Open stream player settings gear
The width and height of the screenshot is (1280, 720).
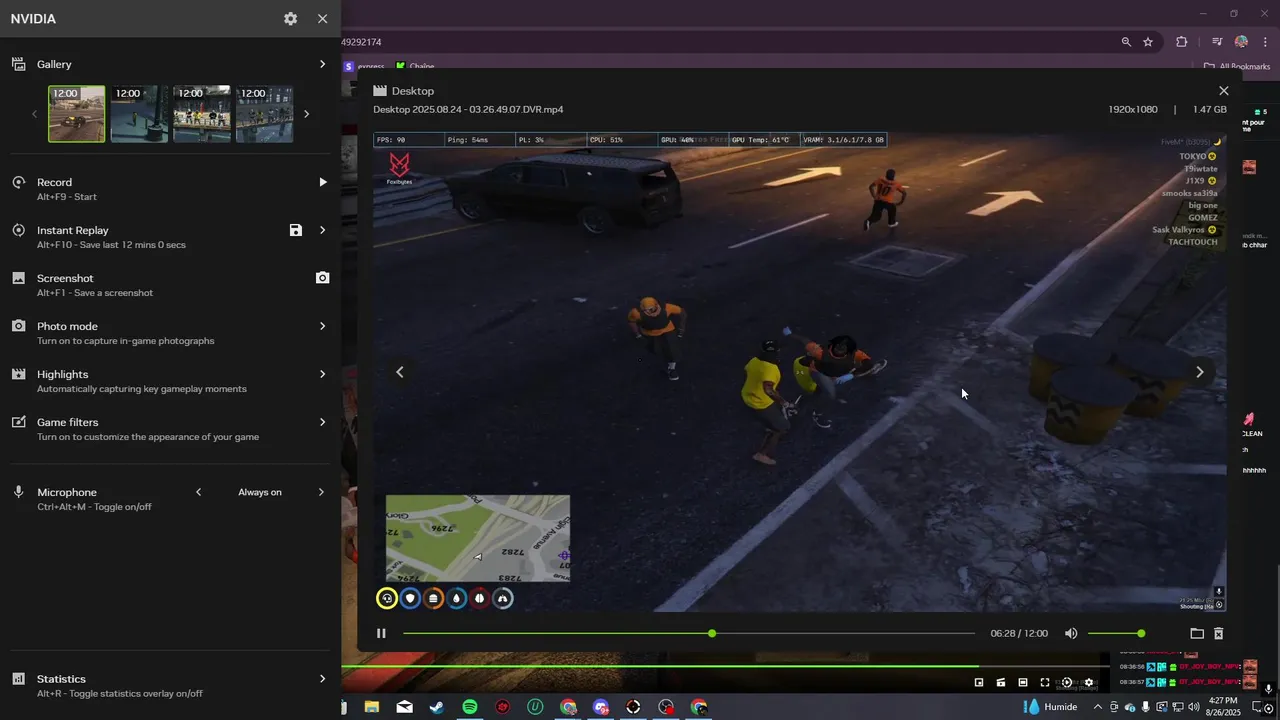point(1089,682)
